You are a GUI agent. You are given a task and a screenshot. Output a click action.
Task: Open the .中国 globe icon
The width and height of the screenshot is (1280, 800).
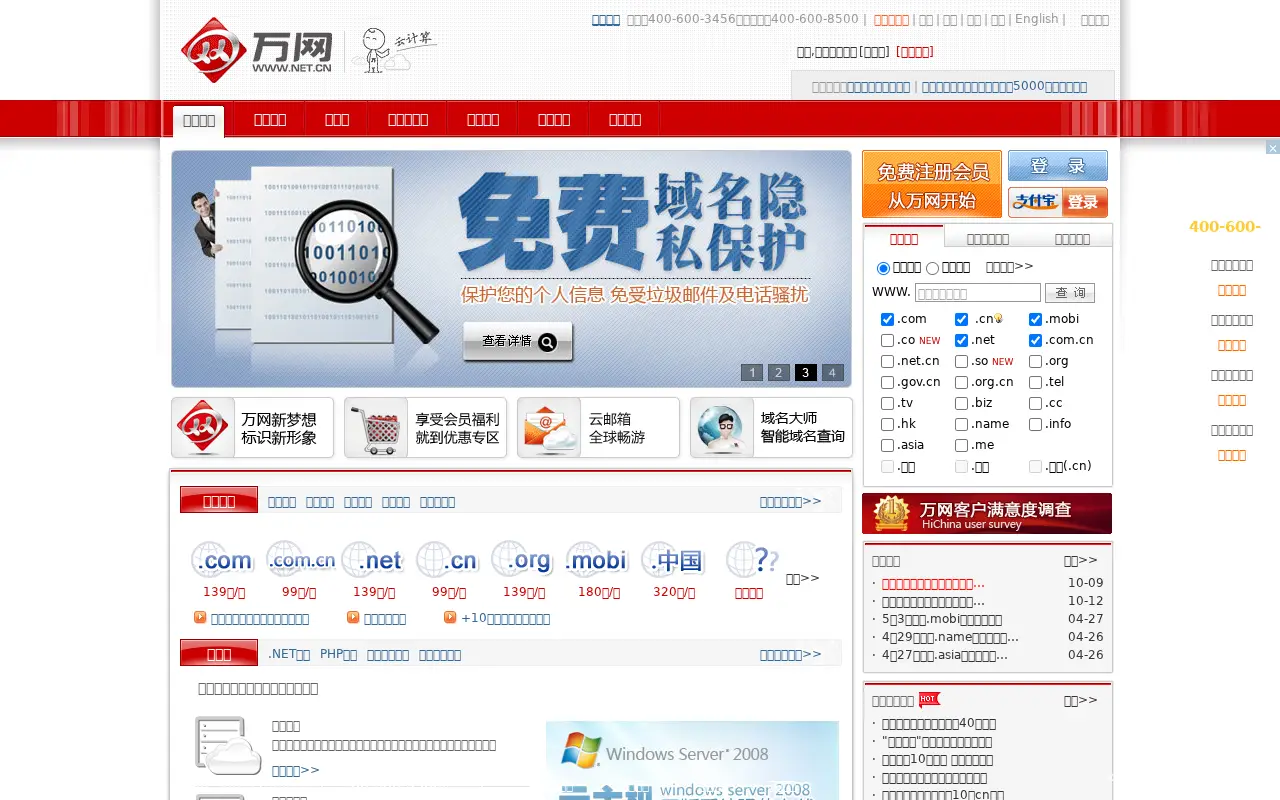pyautogui.click(x=673, y=560)
